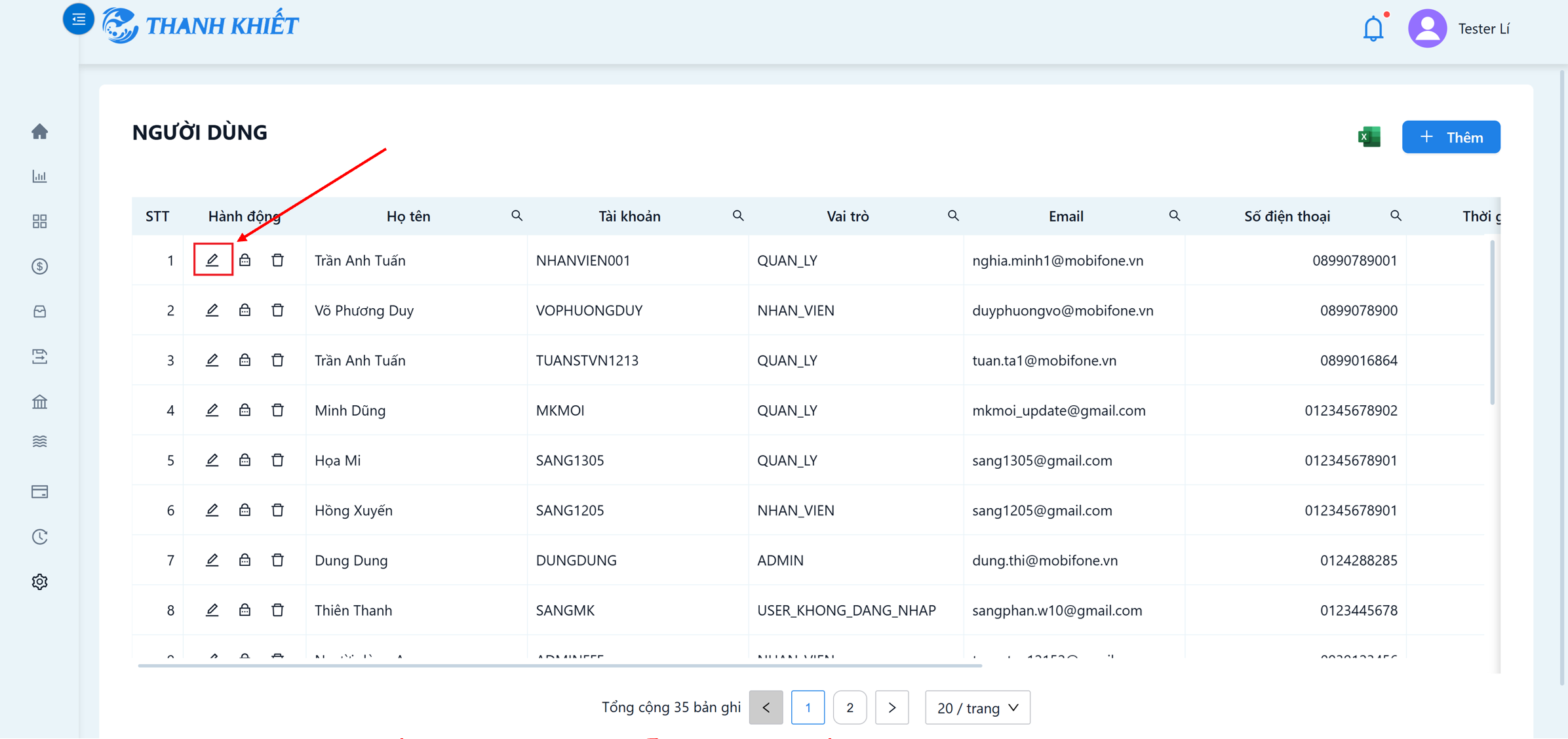
Task: Edit the user Võ Phương Duy
Action: [x=212, y=310]
